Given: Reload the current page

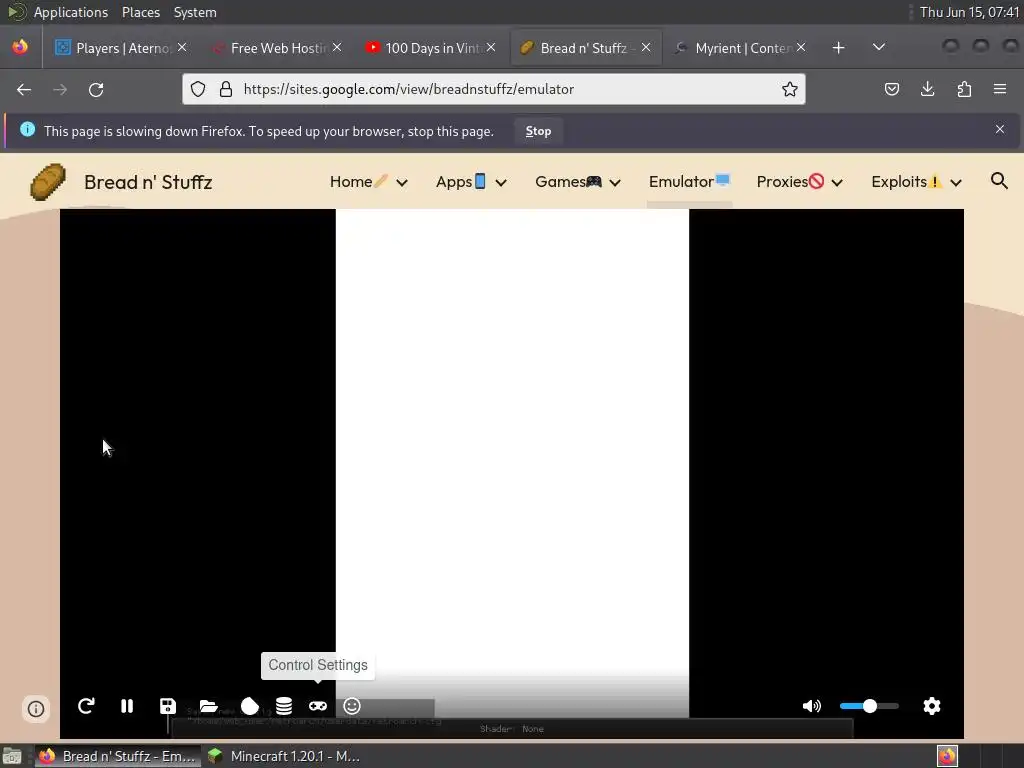Looking at the screenshot, I should point(96,89).
